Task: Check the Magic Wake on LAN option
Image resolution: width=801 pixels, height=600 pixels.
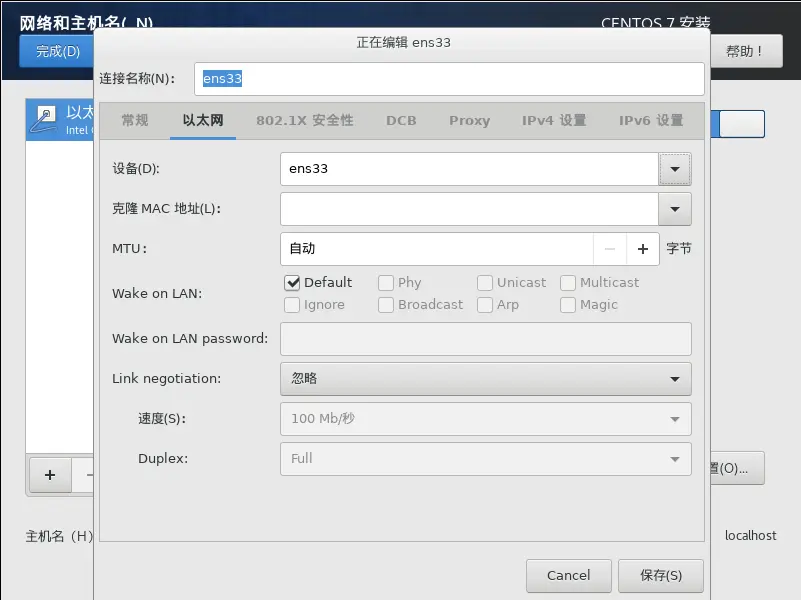Action: [x=568, y=305]
